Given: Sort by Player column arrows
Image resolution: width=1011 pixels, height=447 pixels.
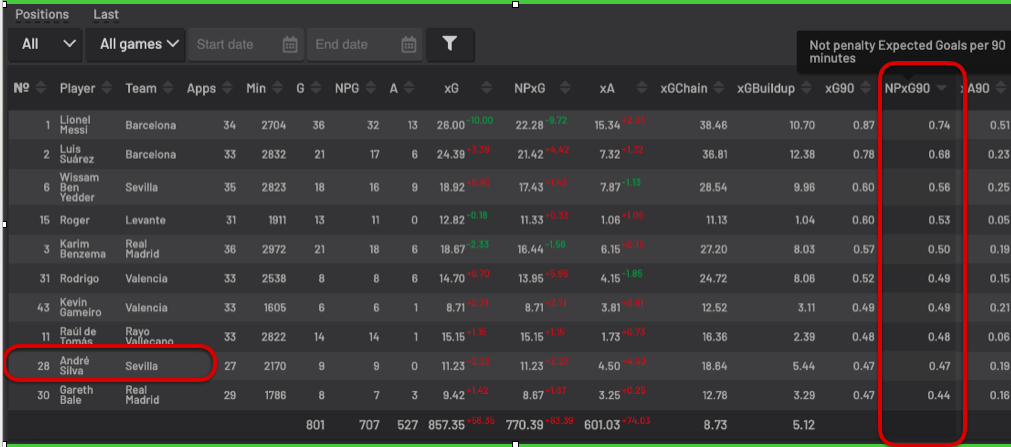Looking at the screenshot, I should tap(107, 88).
